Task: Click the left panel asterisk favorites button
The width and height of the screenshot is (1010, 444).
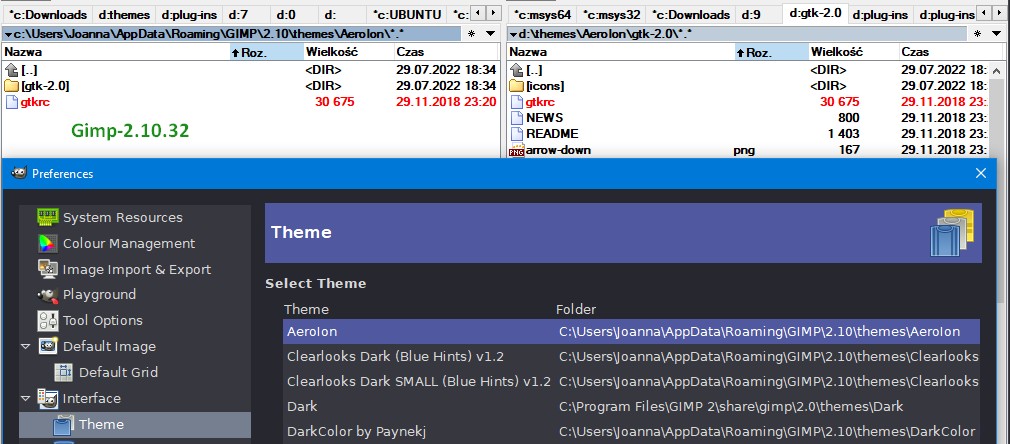Action: [x=471, y=34]
